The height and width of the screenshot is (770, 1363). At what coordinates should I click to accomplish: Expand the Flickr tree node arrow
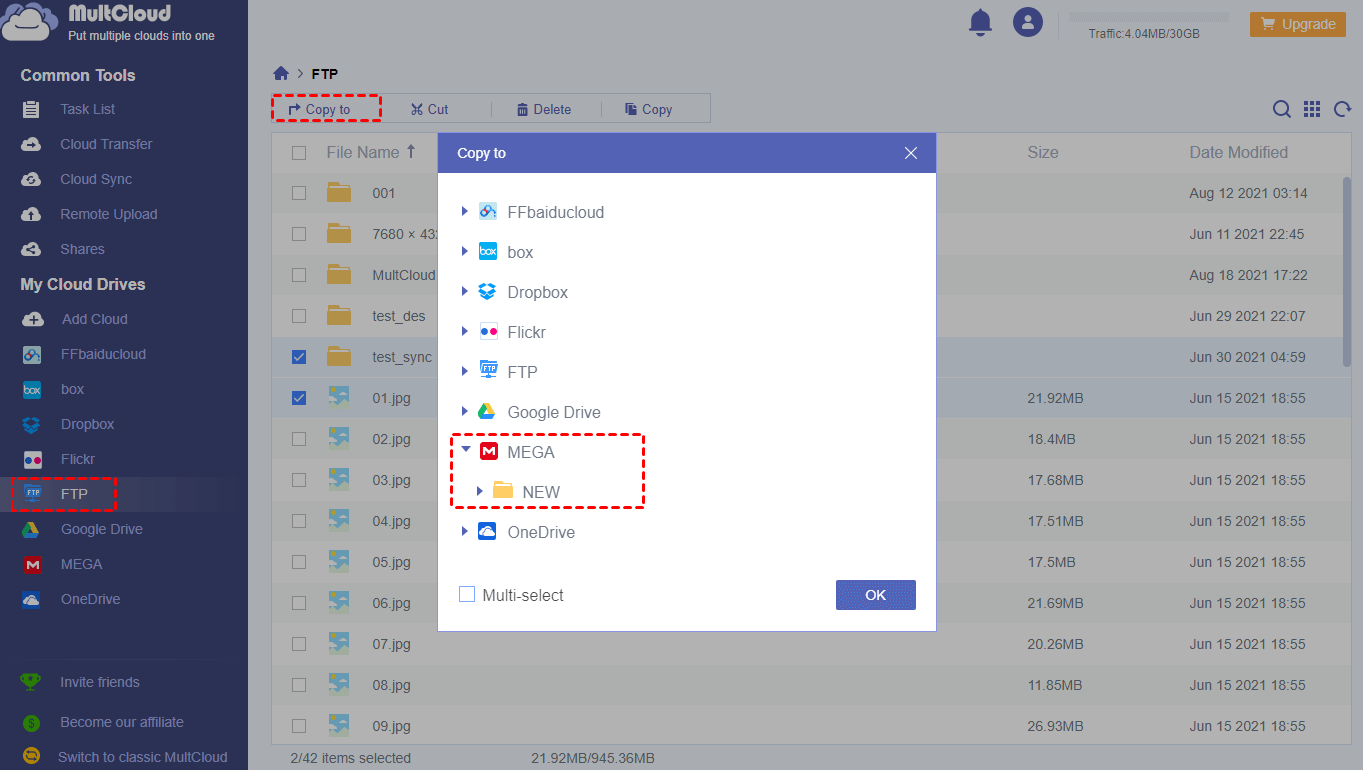pyautogui.click(x=464, y=331)
